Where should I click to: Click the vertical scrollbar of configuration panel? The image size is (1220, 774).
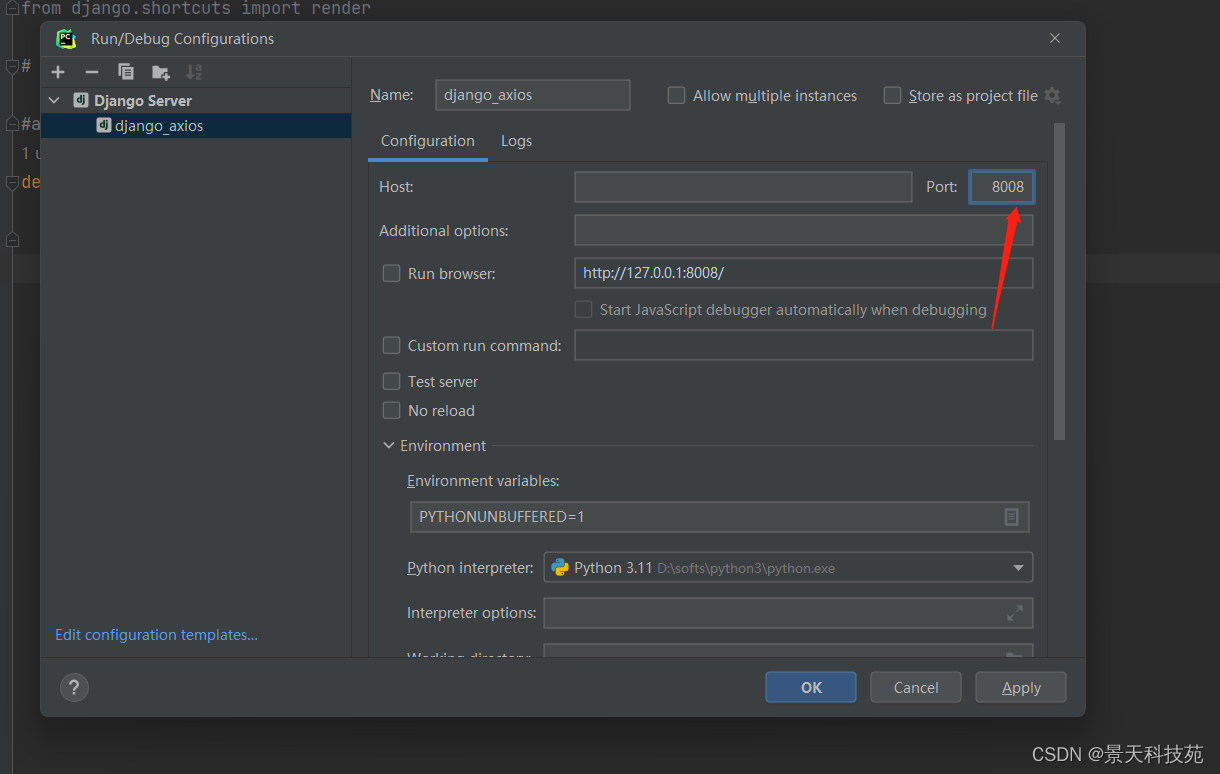point(1060,281)
